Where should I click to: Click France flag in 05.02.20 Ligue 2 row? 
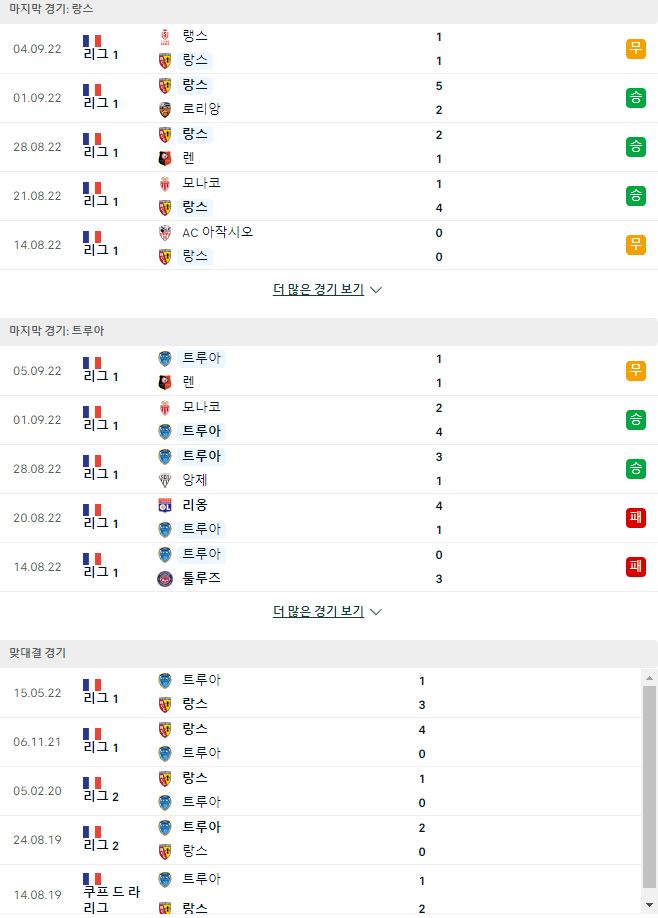pos(92,783)
